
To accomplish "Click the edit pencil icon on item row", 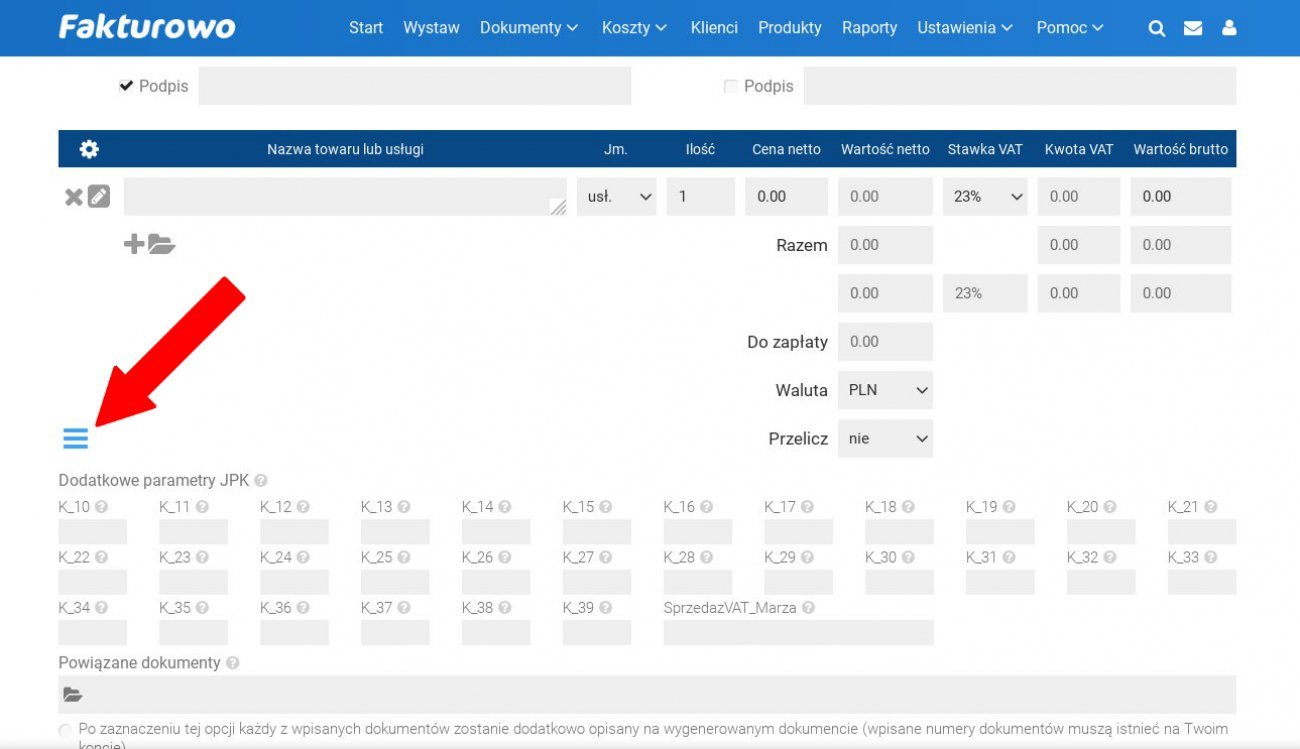I will click(98, 197).
